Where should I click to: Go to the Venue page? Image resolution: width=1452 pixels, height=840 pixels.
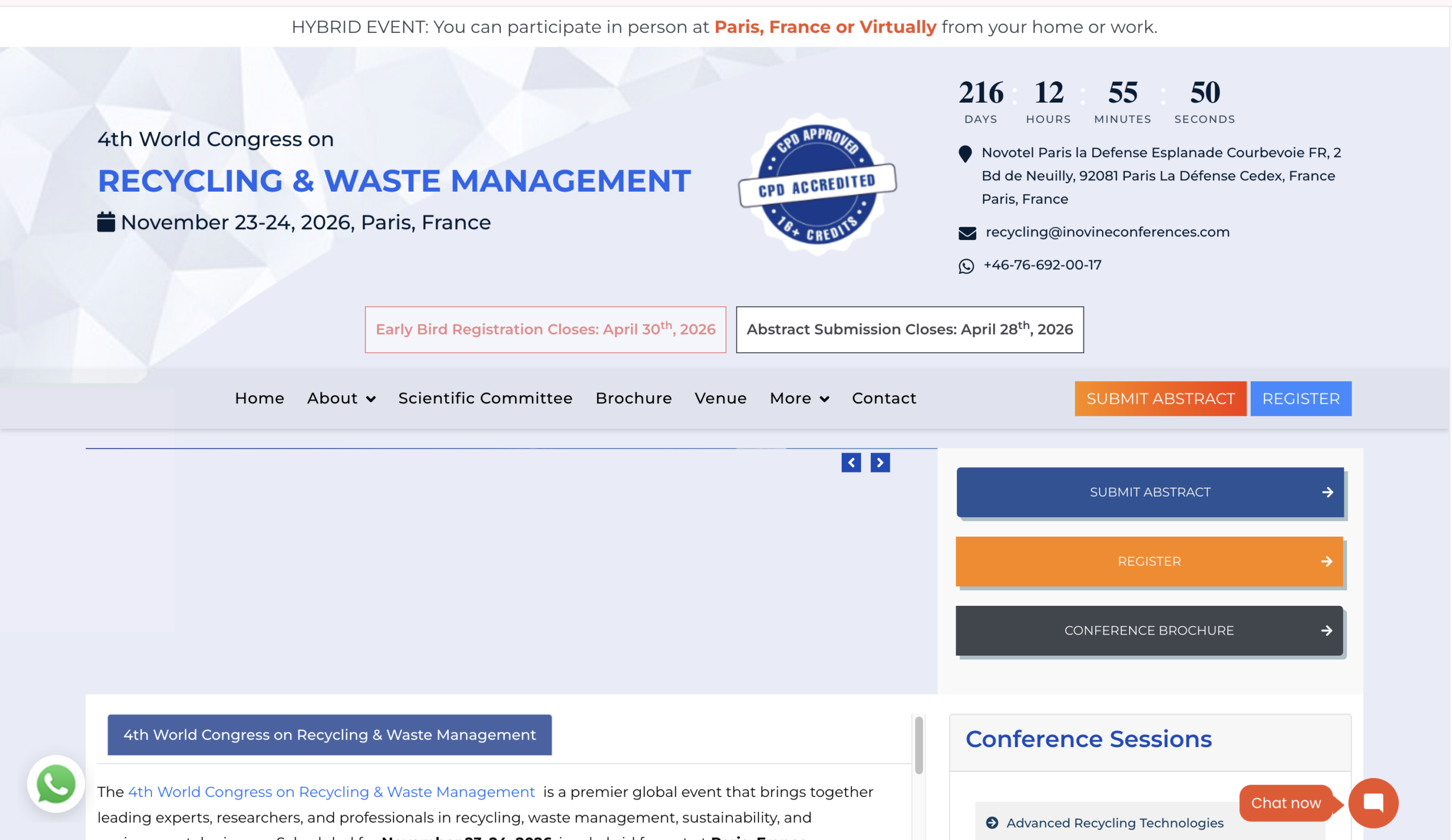click(x=720, y=398)
